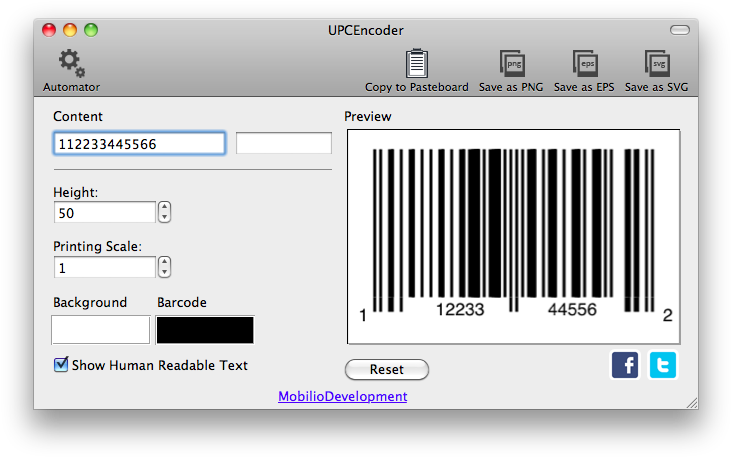The width and height of the screenshot is (731, 457).
Task: Open the white Background color well
Action: 101,330
